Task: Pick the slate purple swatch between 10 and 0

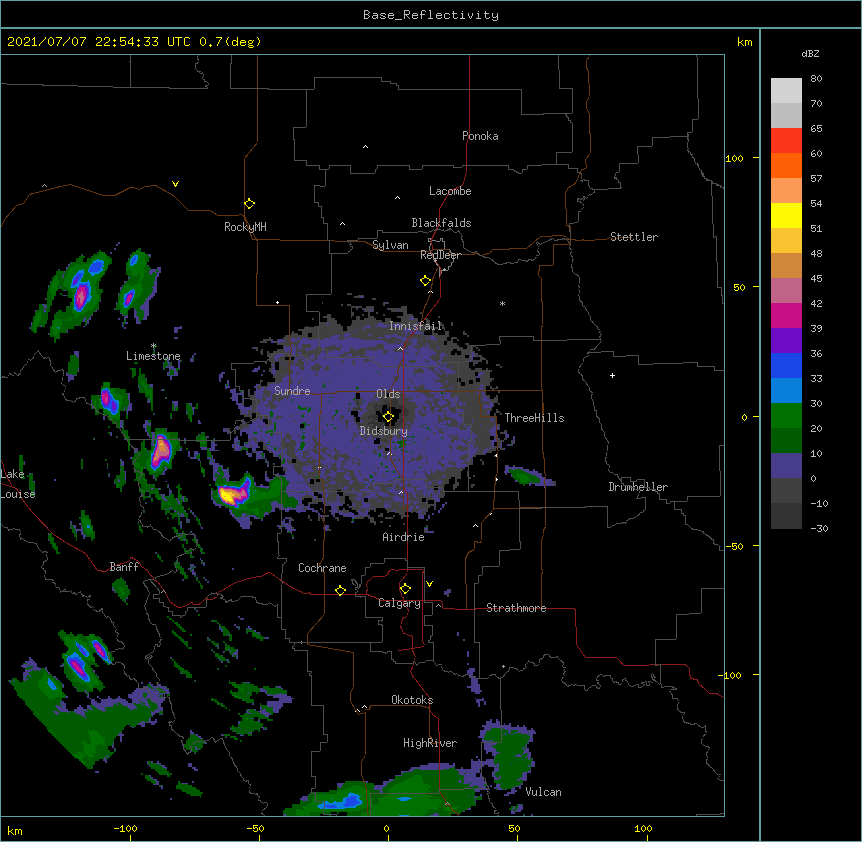Action: click(x=786, y=466)
